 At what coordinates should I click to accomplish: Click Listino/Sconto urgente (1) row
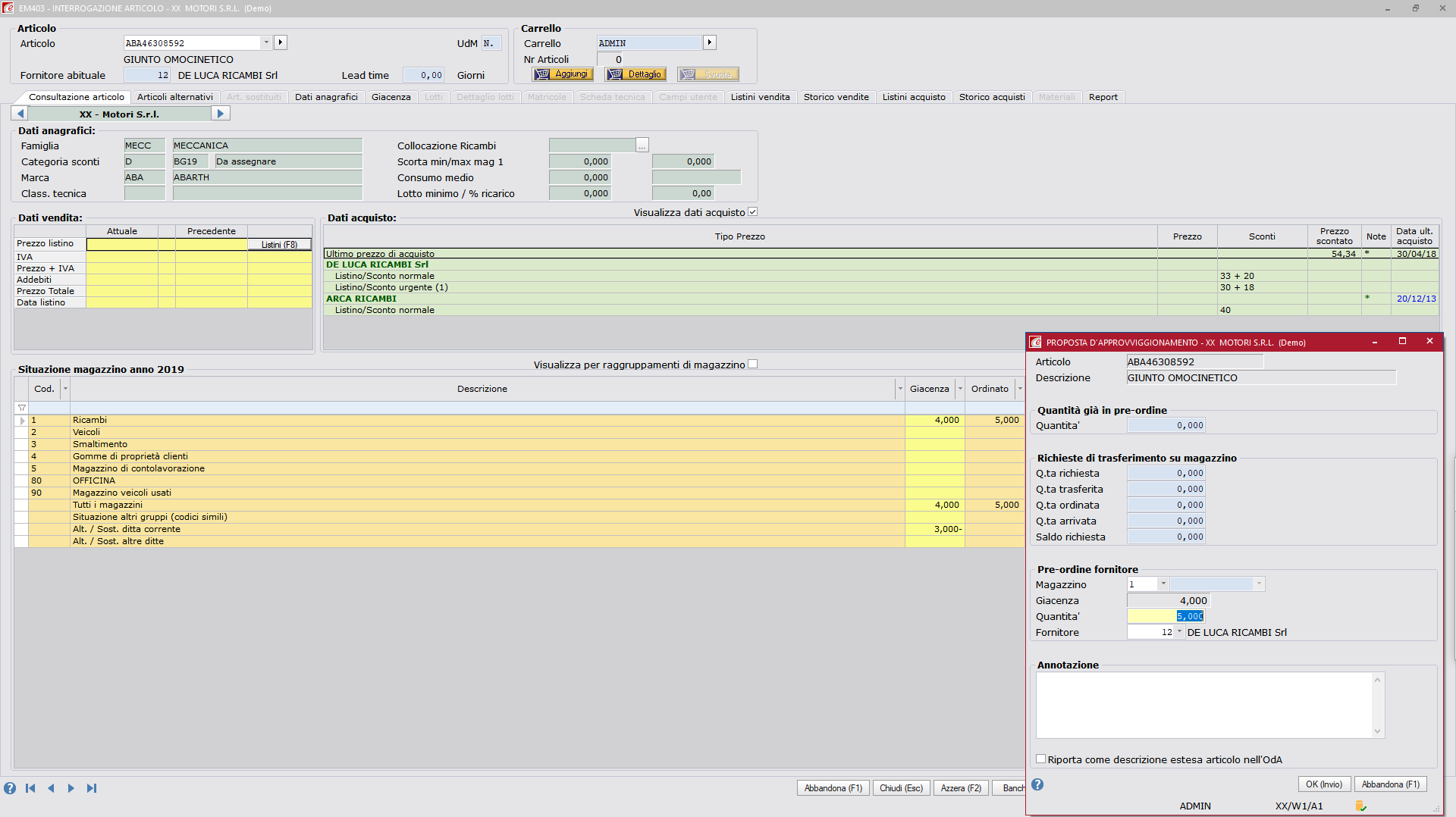click(880, 287)
